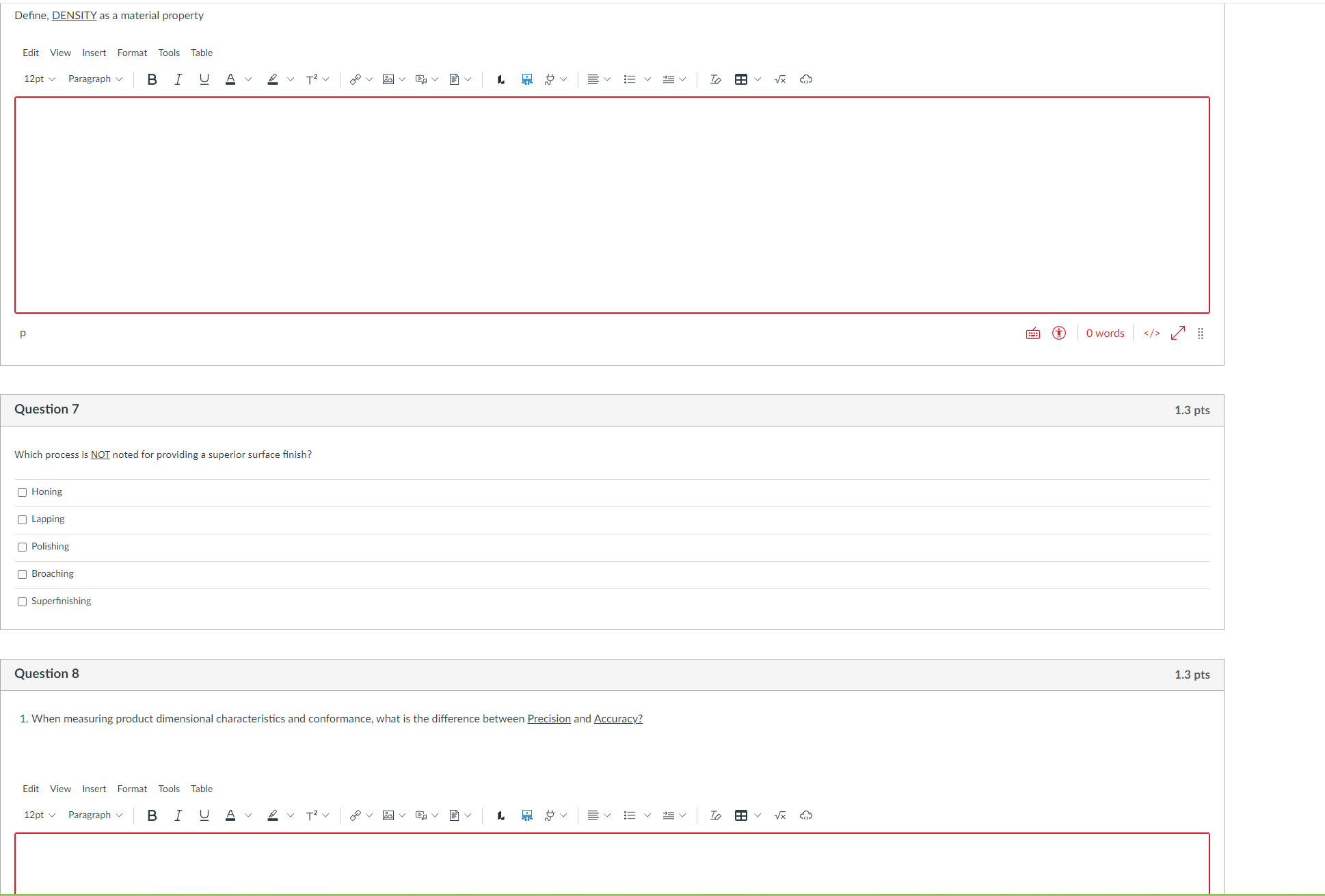Image resolution: width=1325 pixels, height=896 pixels.
Task: Expand the Paragraph style dropdown in the top editor
Action: [95, 79]
